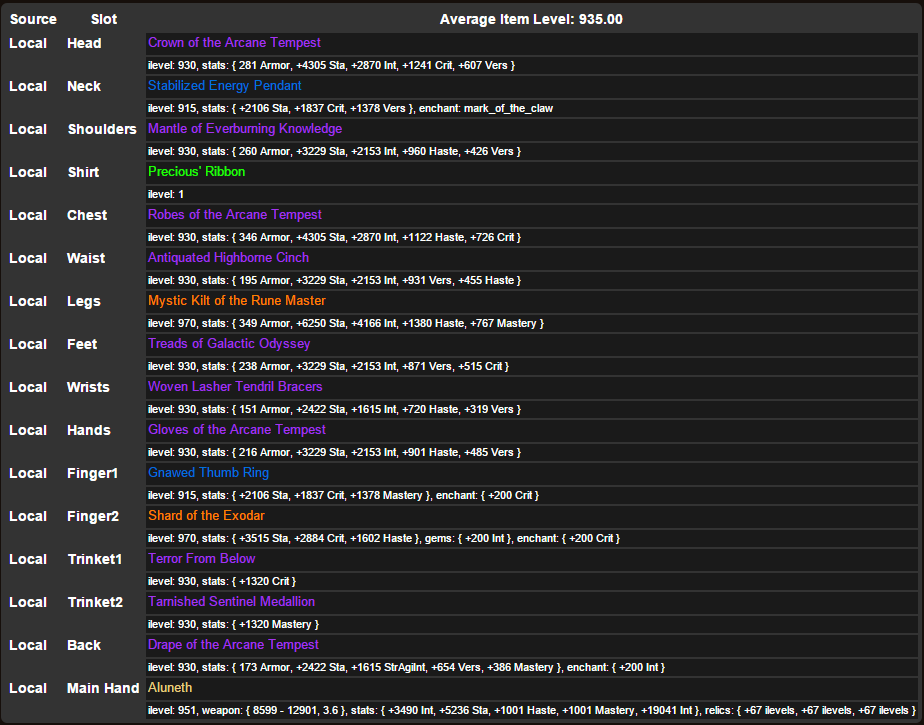Click the Average Item Level: 935.00 heading
This screenshot has height=725, width=924.
point(531,19)
